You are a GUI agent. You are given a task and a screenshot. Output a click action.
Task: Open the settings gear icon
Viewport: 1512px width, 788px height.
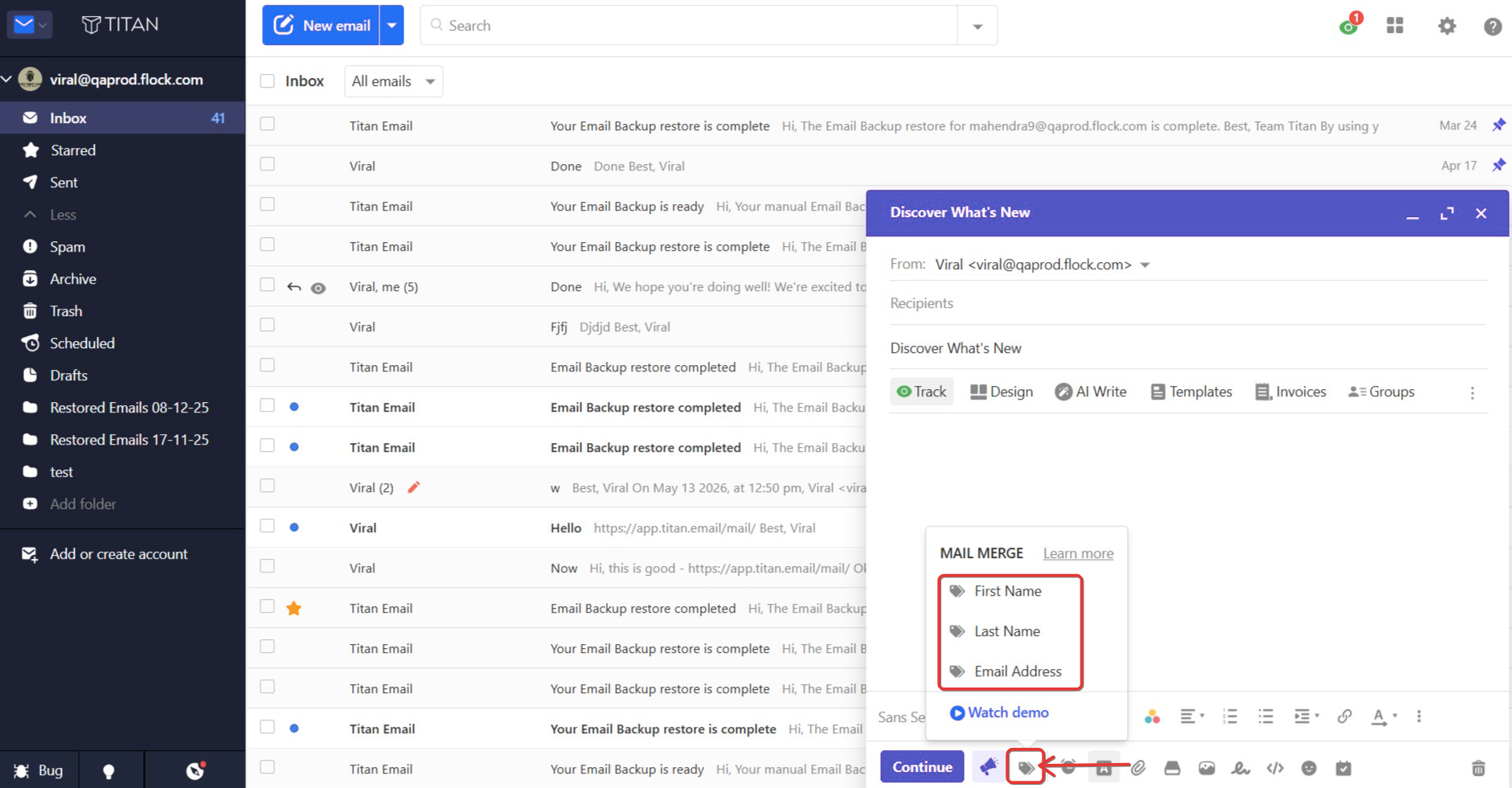click(1447, 26)
